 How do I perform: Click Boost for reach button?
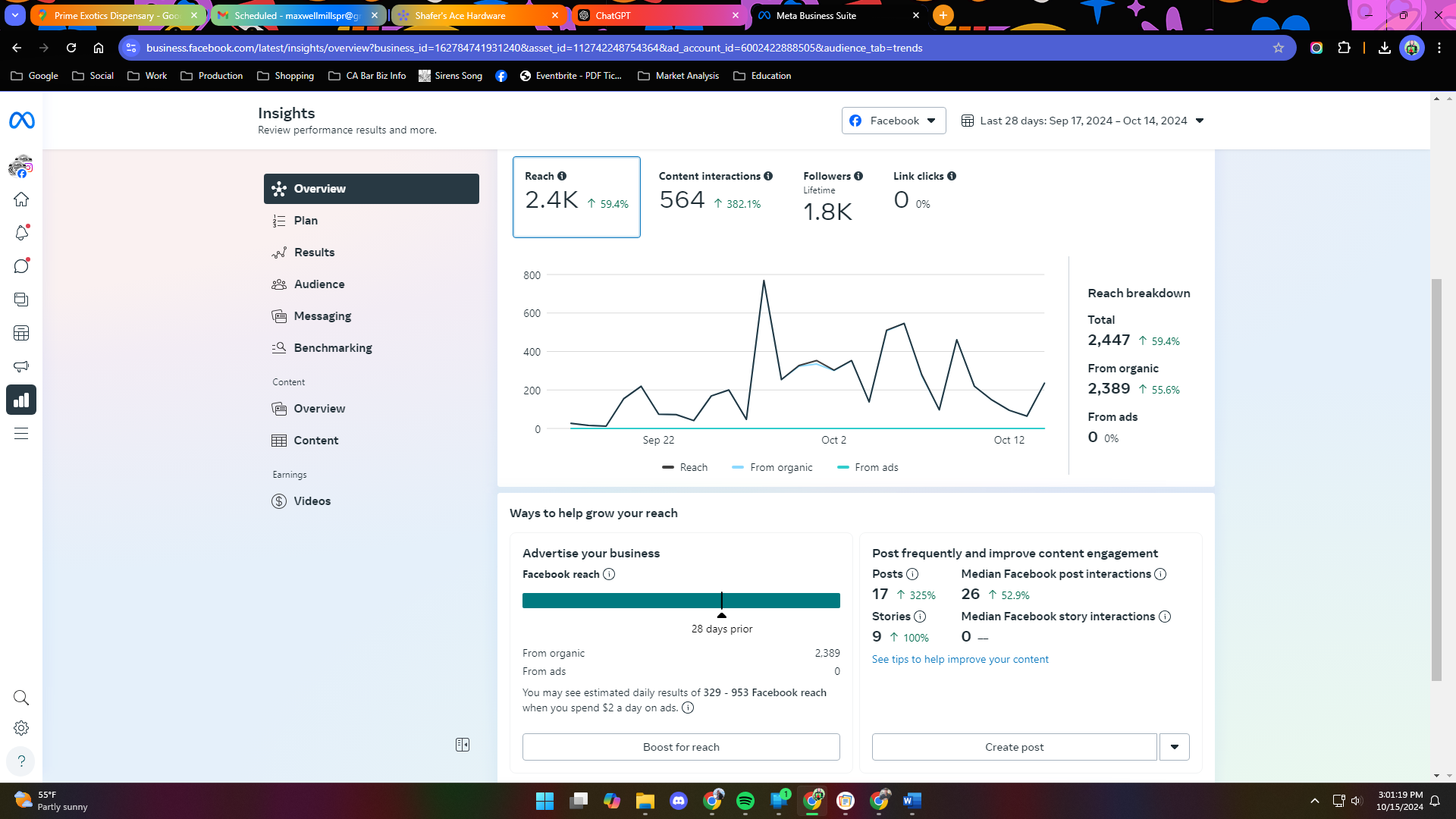(681, 747)
